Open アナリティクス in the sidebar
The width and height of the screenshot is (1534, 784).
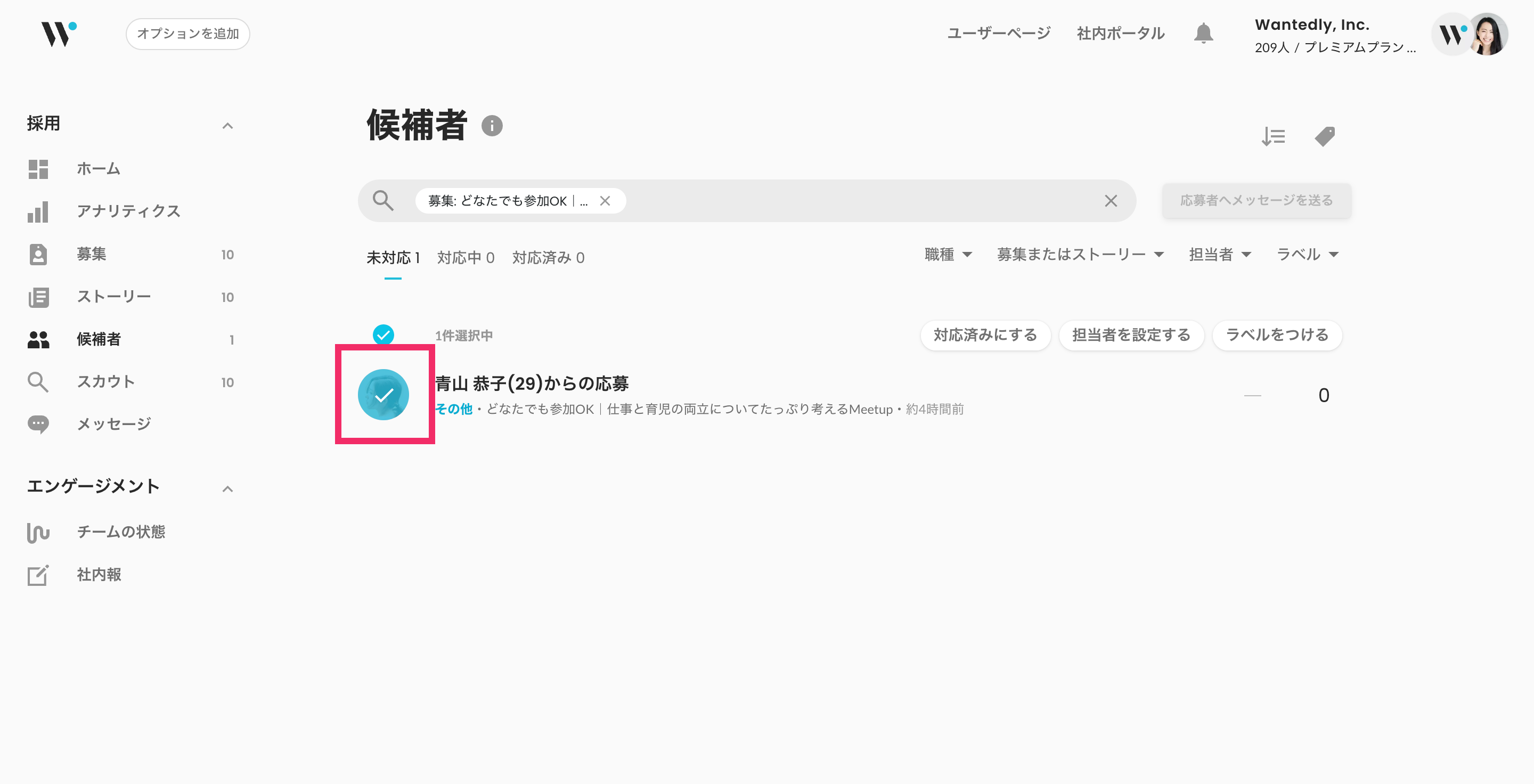[x=128, y=211]
